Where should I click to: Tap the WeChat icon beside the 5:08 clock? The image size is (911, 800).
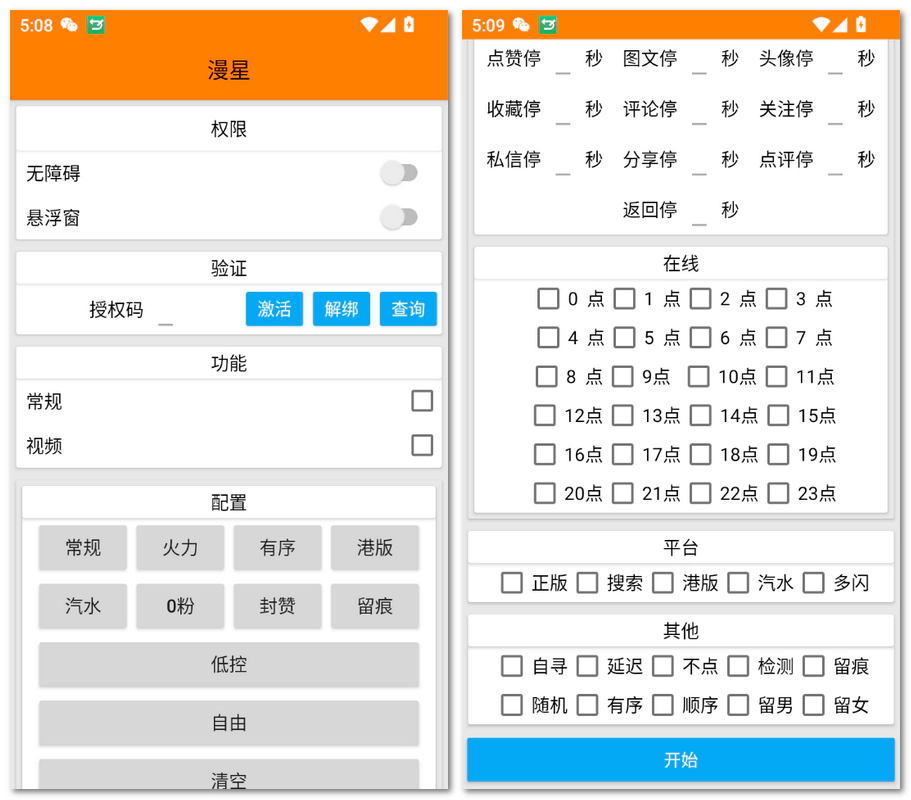click(x=69, y=25)
